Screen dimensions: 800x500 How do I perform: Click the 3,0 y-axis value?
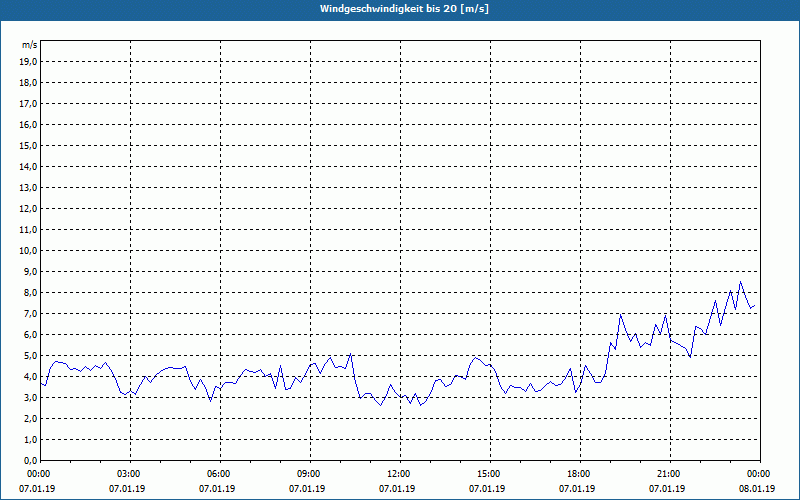30,397
